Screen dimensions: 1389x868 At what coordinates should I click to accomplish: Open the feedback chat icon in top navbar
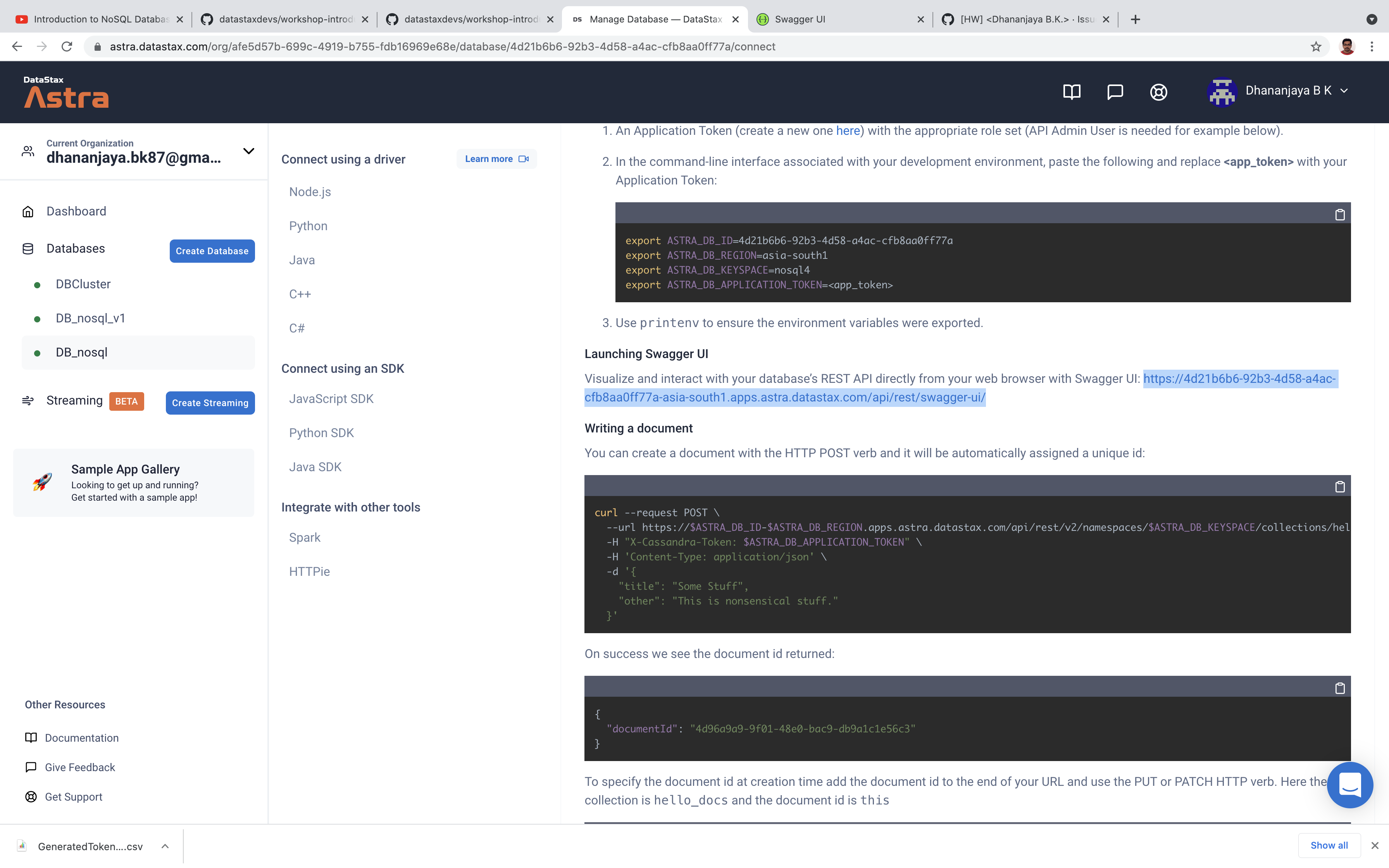pyautogui.click(x=1115, y=92)
